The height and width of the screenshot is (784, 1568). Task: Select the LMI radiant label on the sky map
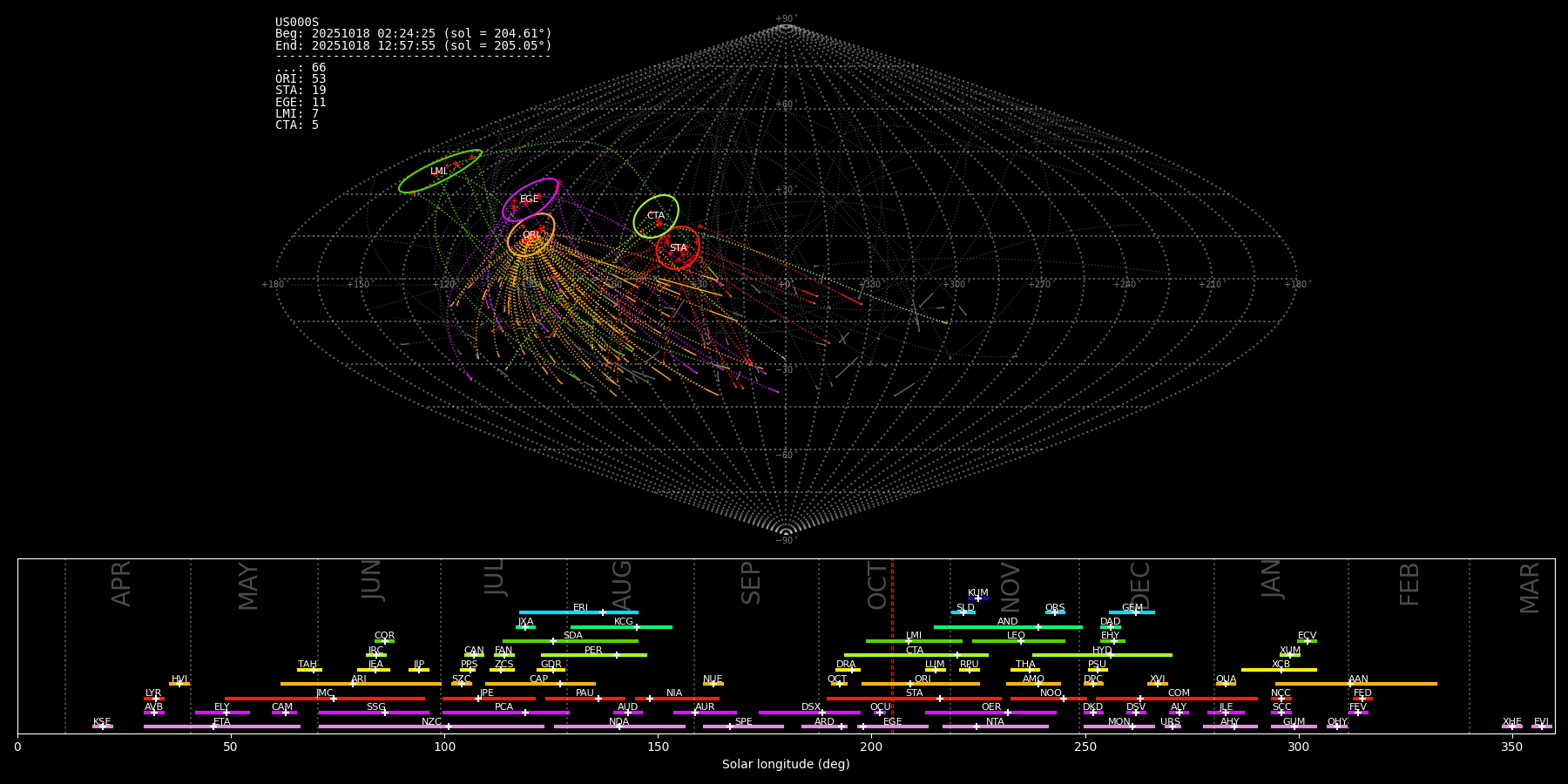click(x=438, y=172)
